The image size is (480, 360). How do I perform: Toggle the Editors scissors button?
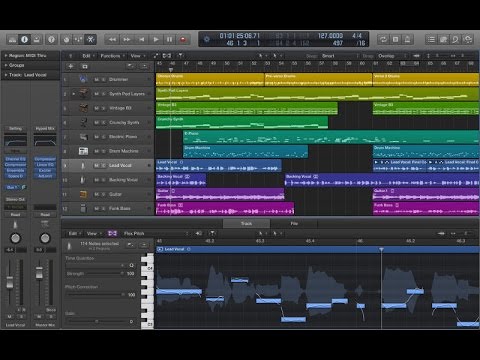pos(90,39)
